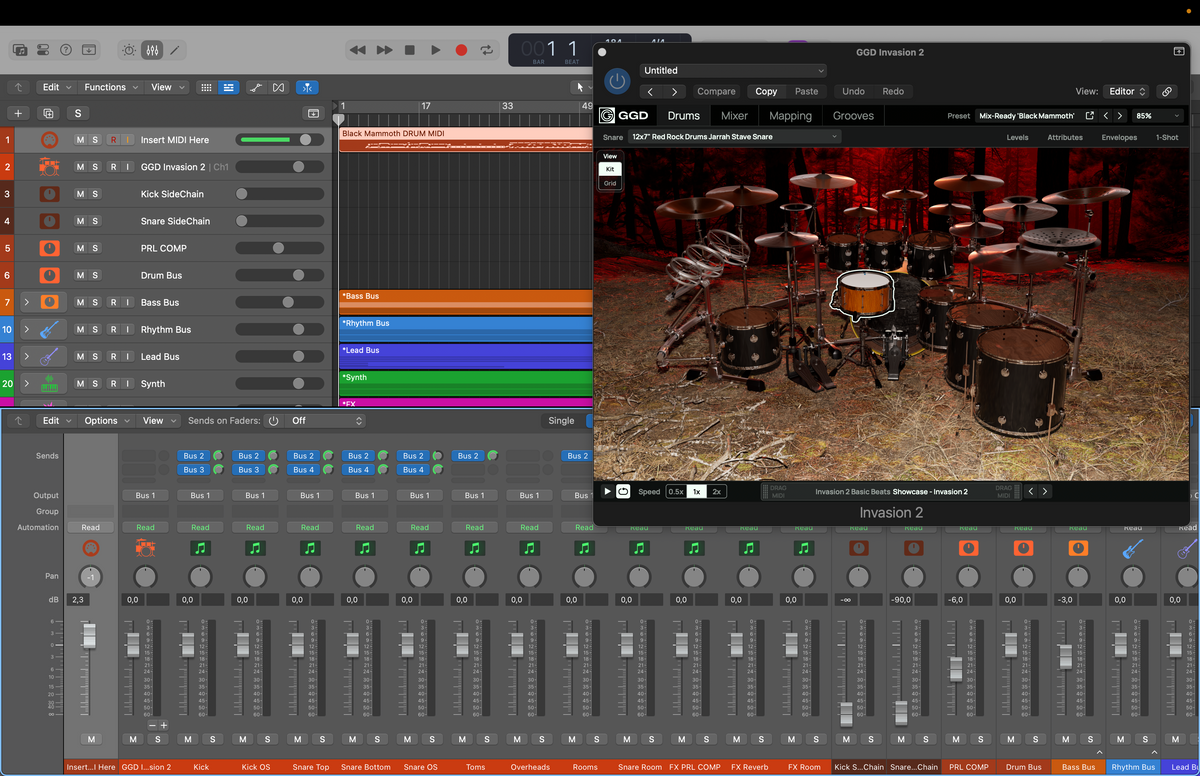The width and height of the screenshot is (1200, 776).
Task: Toggle the Catch playhead button
Action: [308, 87]
